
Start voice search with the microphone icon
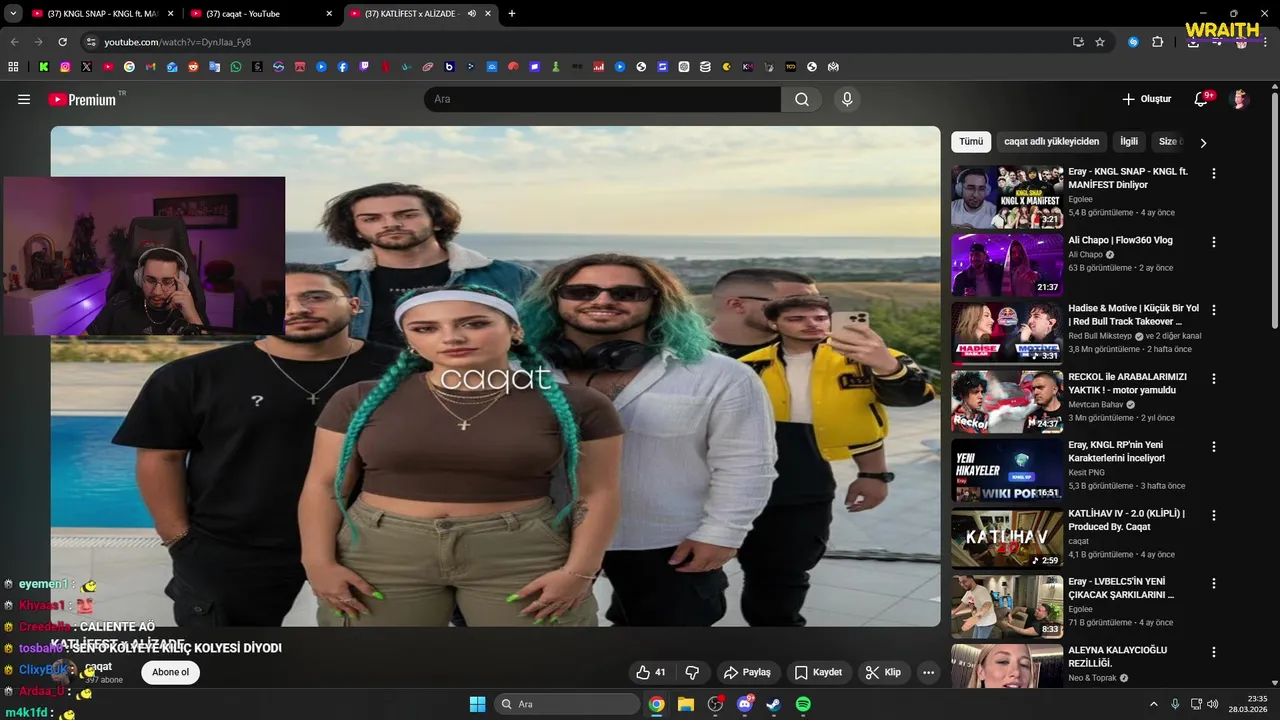point(847,99)
